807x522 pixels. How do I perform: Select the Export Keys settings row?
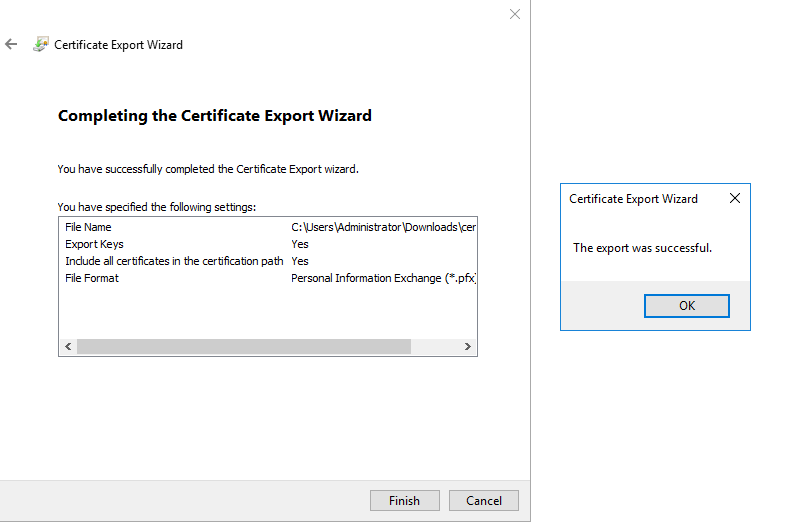268,244
